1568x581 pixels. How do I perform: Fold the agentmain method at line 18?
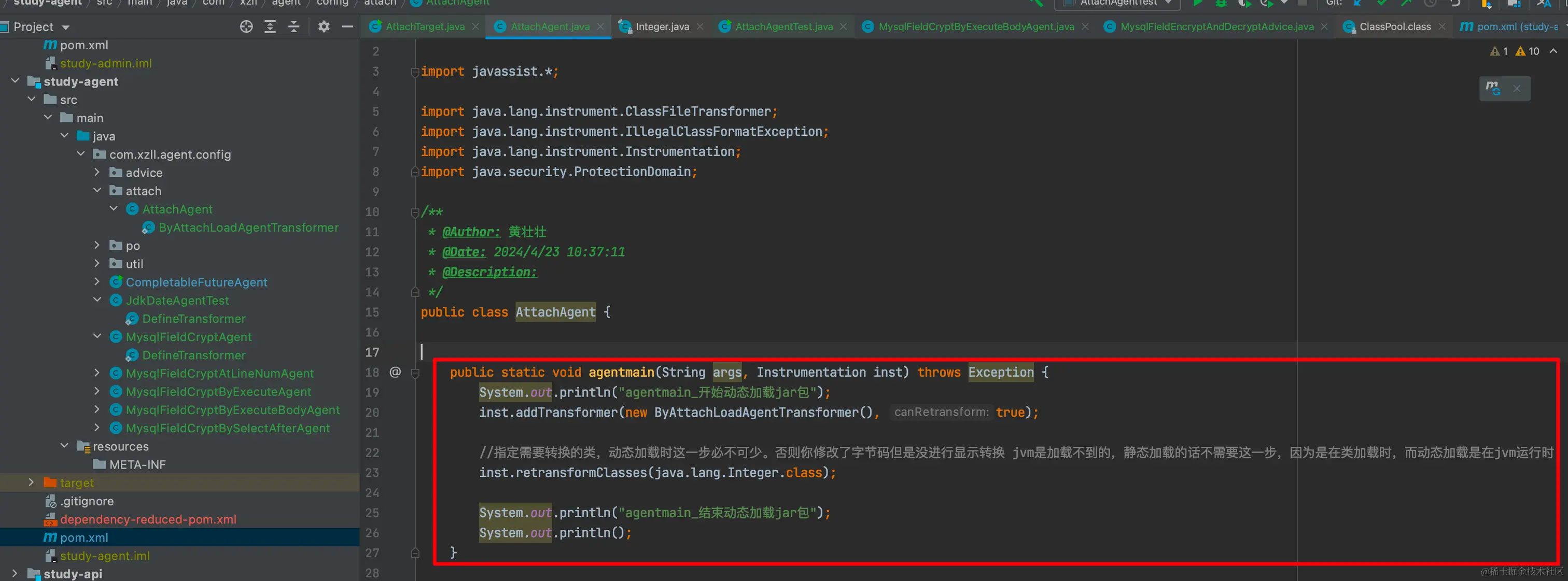[x=415, y=373]
